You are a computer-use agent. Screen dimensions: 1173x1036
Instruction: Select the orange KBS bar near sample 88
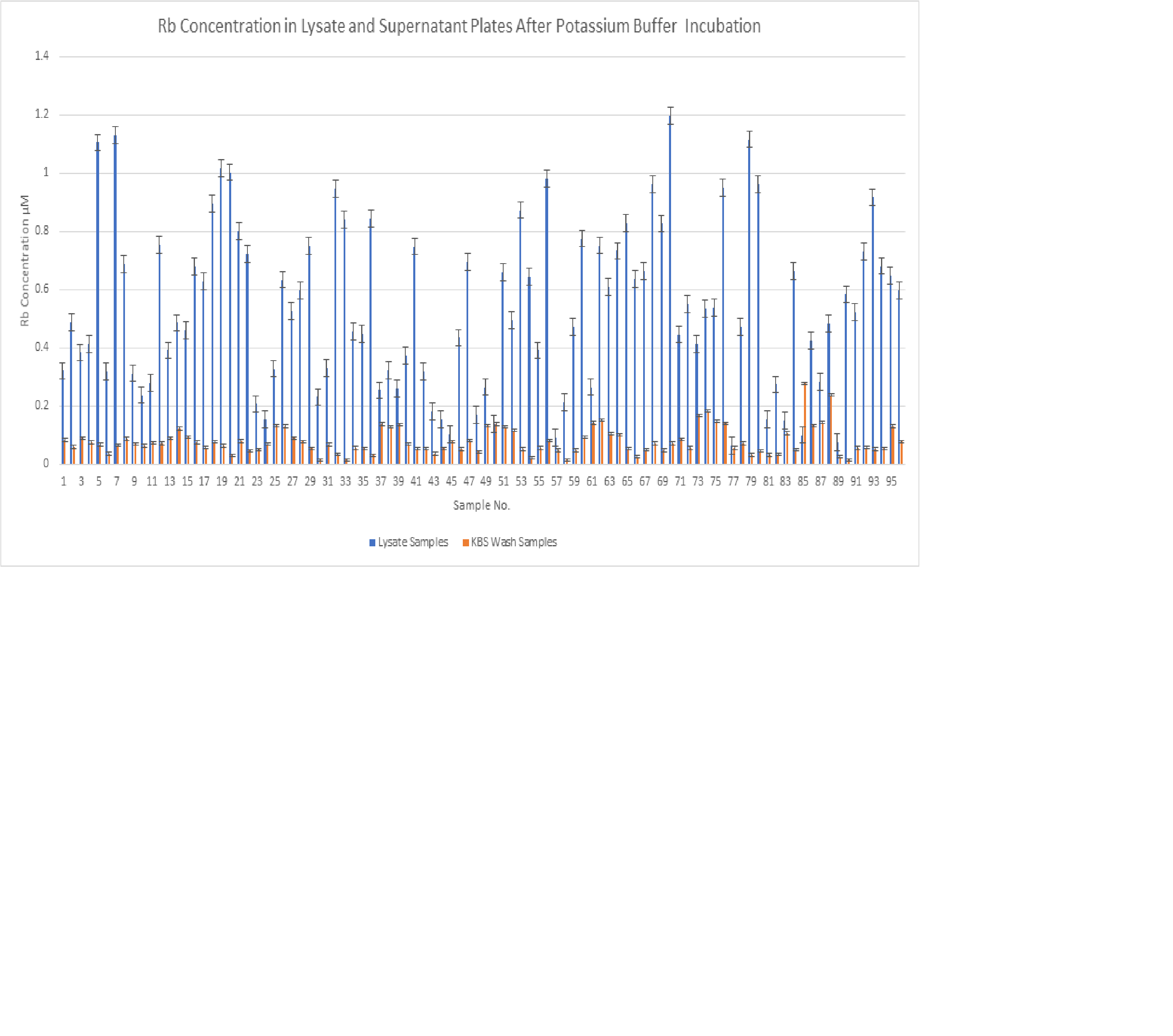pyautogui.click(x=831, y=429)
